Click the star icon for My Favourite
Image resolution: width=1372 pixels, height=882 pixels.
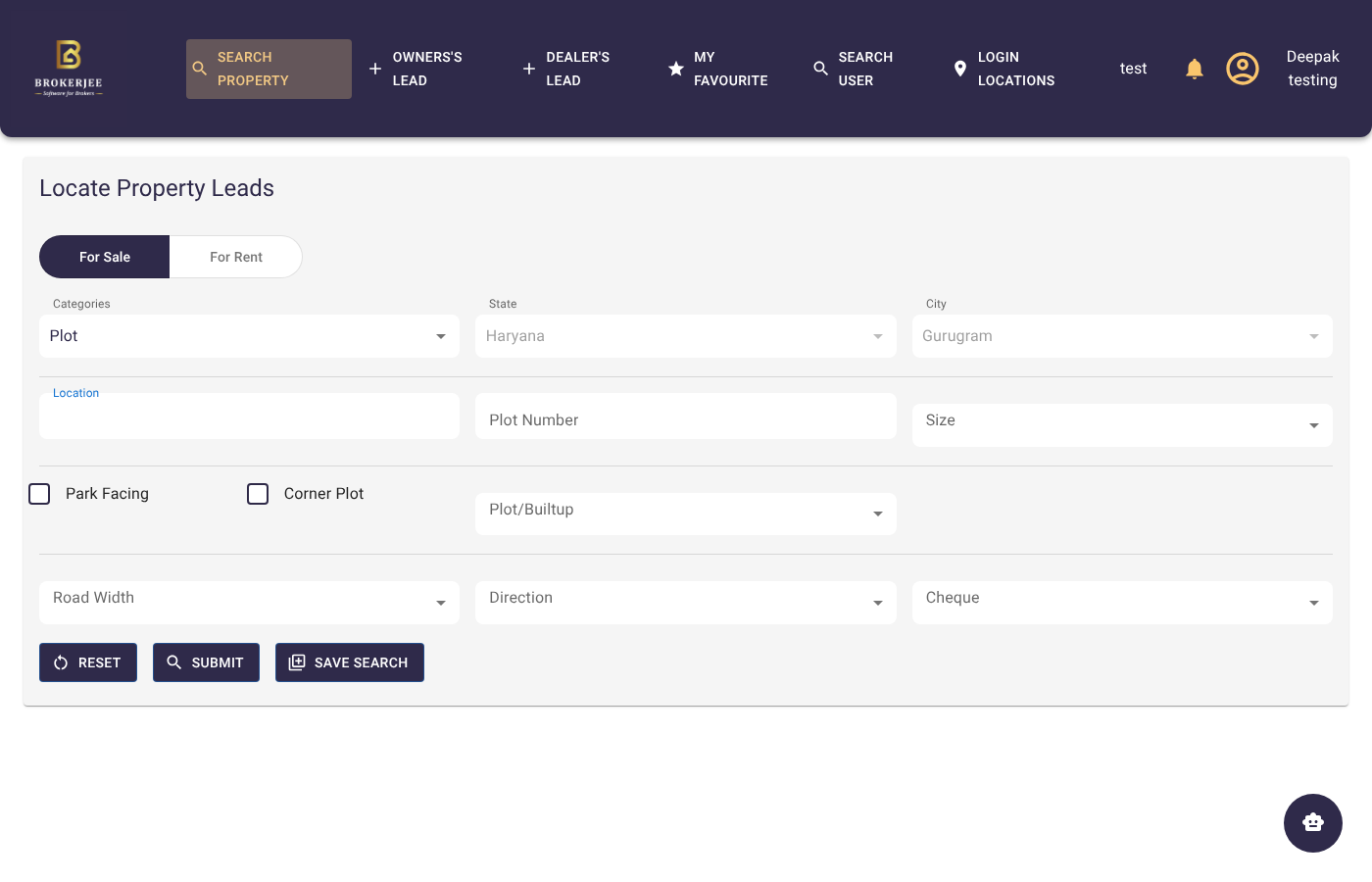(676, 69)
